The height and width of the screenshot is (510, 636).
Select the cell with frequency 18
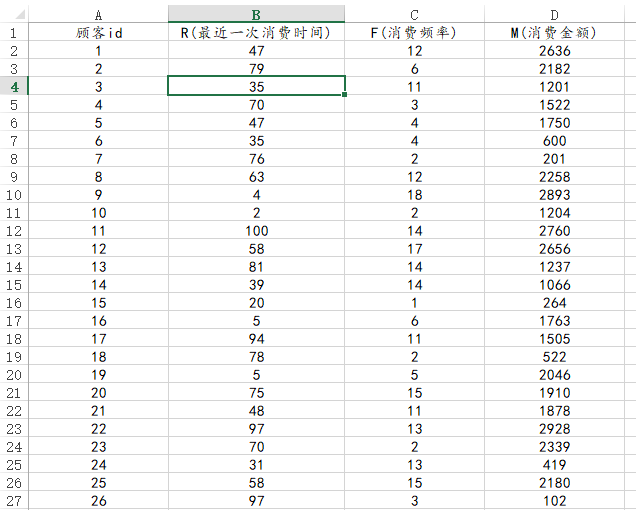pyautogui.click(x=414, y=194)
